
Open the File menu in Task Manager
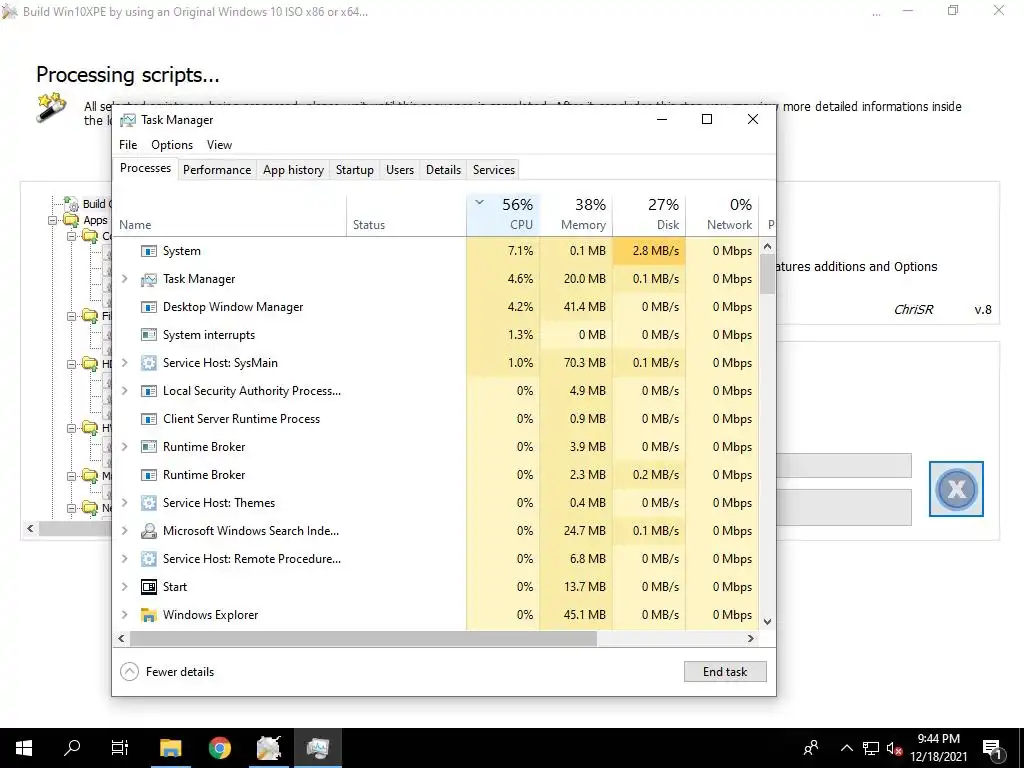[128, 145]
